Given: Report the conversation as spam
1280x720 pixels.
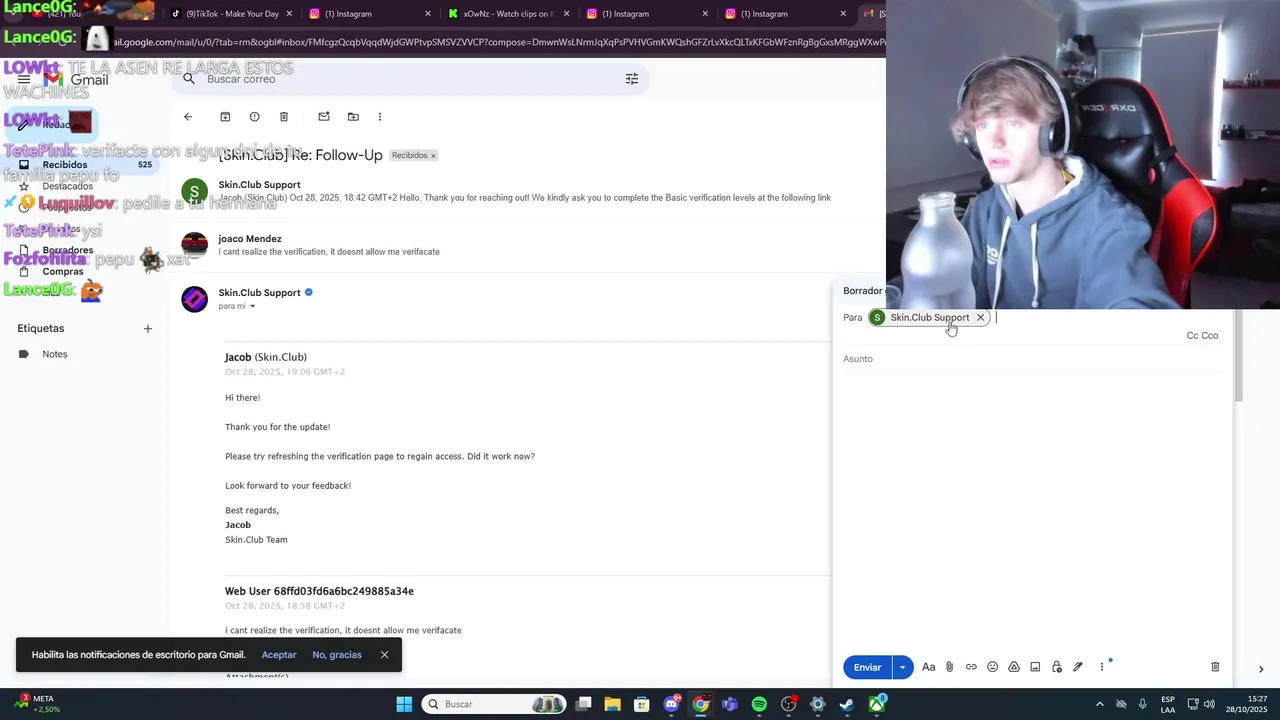Looking at the screenshot, I should click(254, 117).
